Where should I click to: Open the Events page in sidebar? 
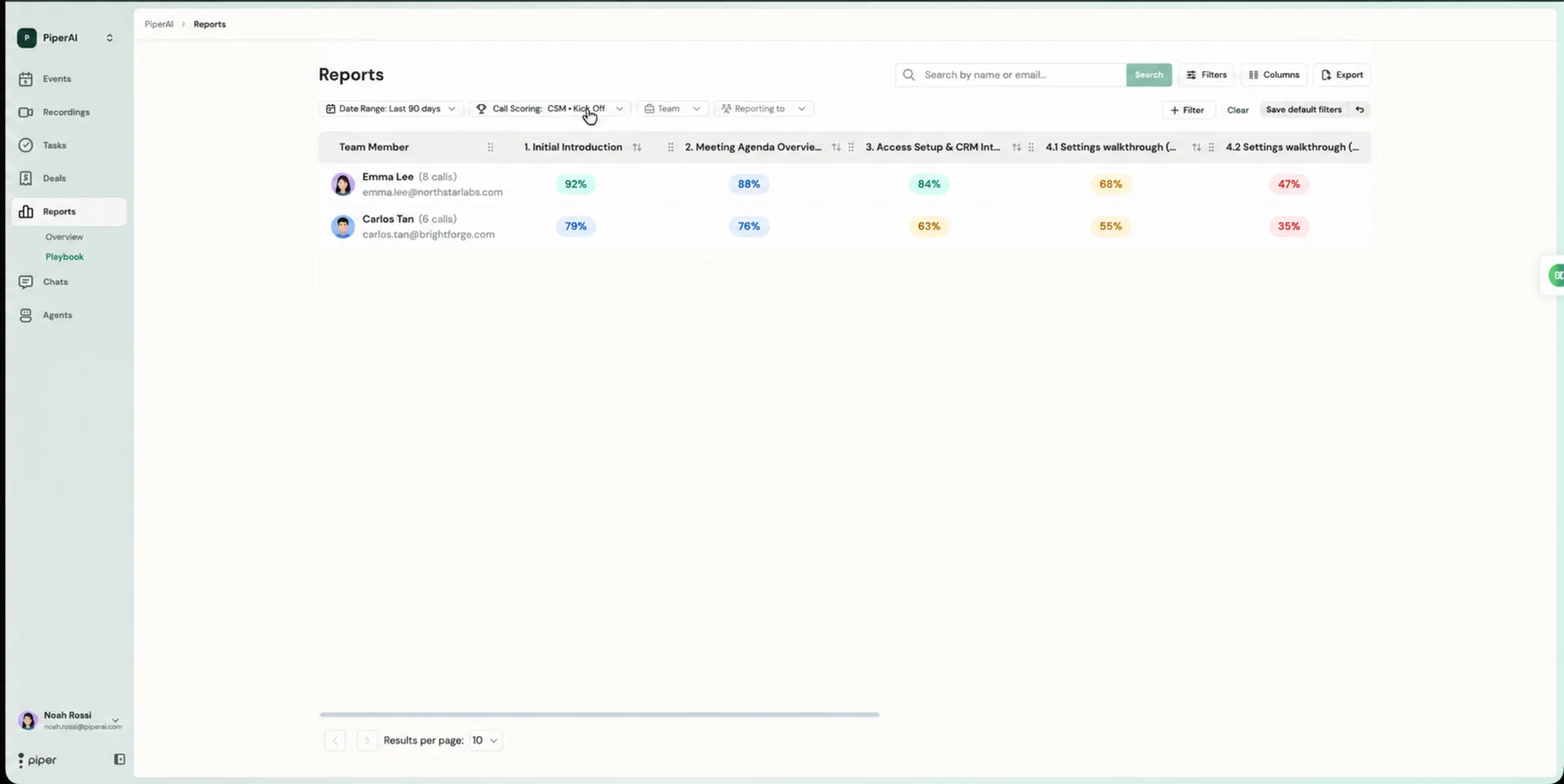coord(68,79)
